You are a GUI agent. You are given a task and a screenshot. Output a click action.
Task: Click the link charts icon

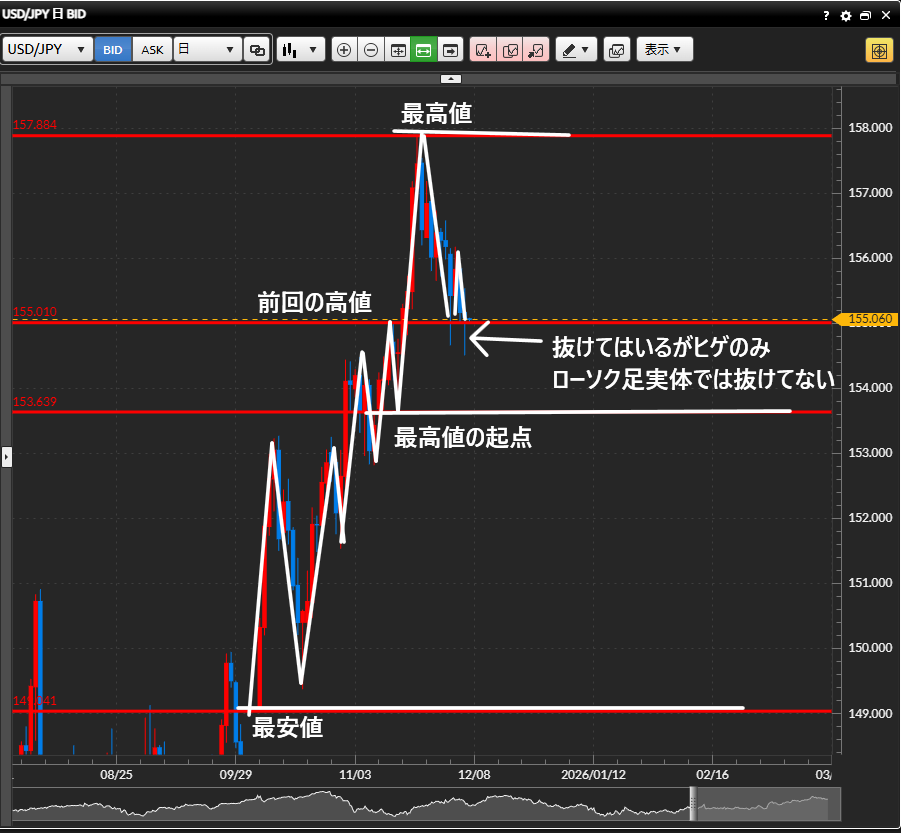[x=257, y=50]
